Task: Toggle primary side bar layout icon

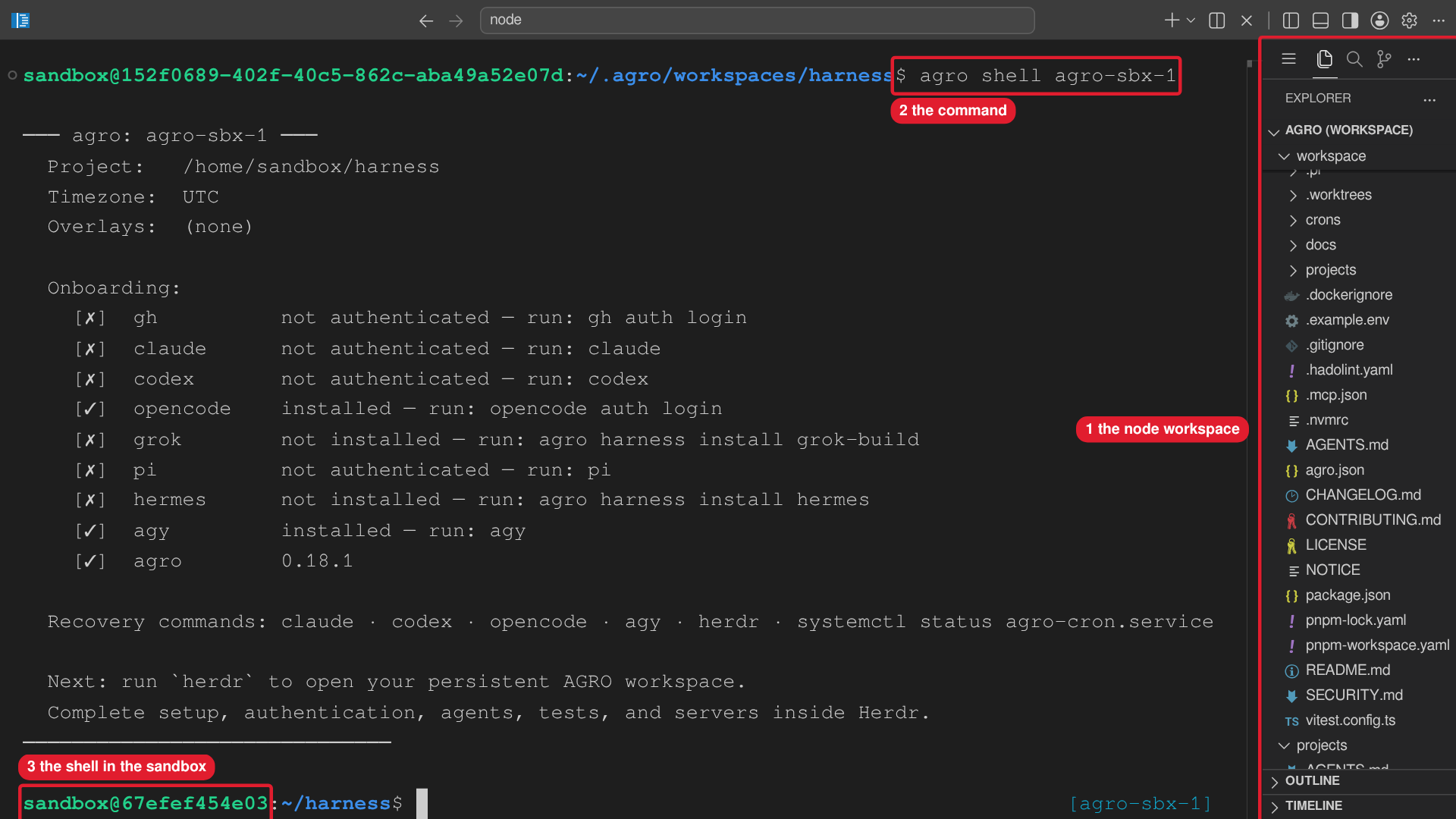Action: [x=1291, y=20]
